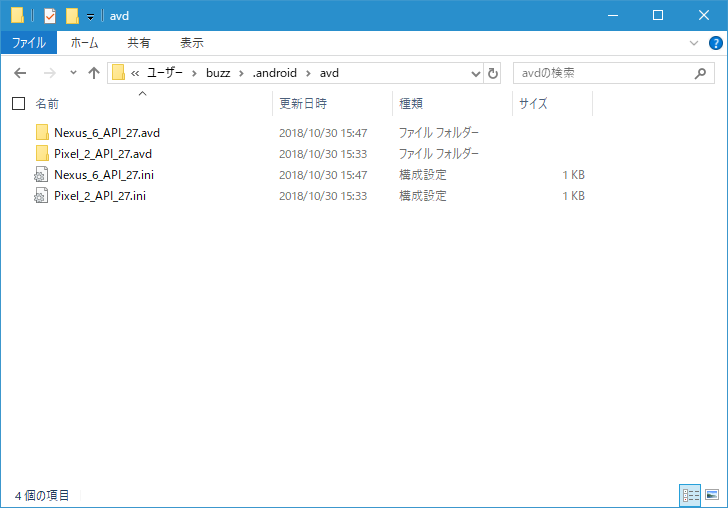The width and height of the screenshot is (728, 508).
Task: Select the Nexus_6_API_27.ini file icon
Action: coord(41,175)
